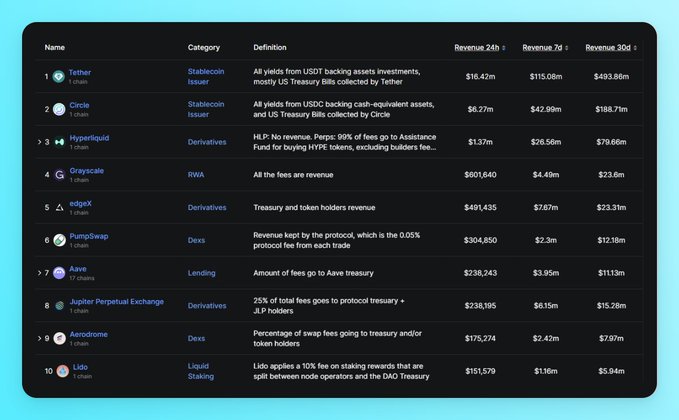Click the Lending category for Aave
679x420 pixels.
pos(202,273)
